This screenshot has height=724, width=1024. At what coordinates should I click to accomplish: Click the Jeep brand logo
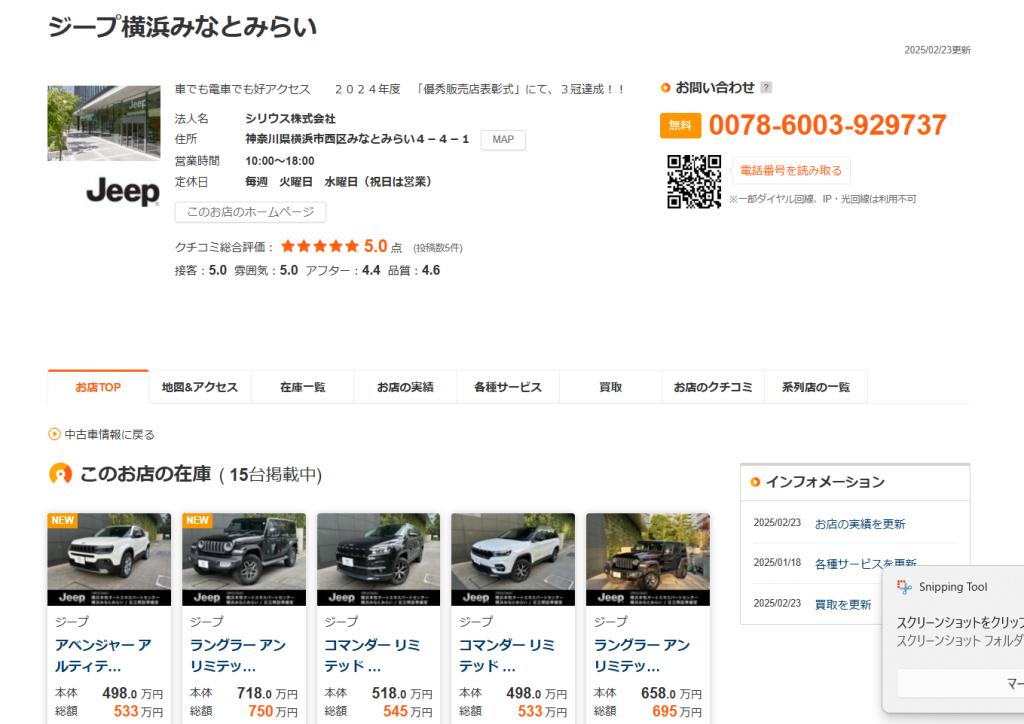(x=122, y=191)
